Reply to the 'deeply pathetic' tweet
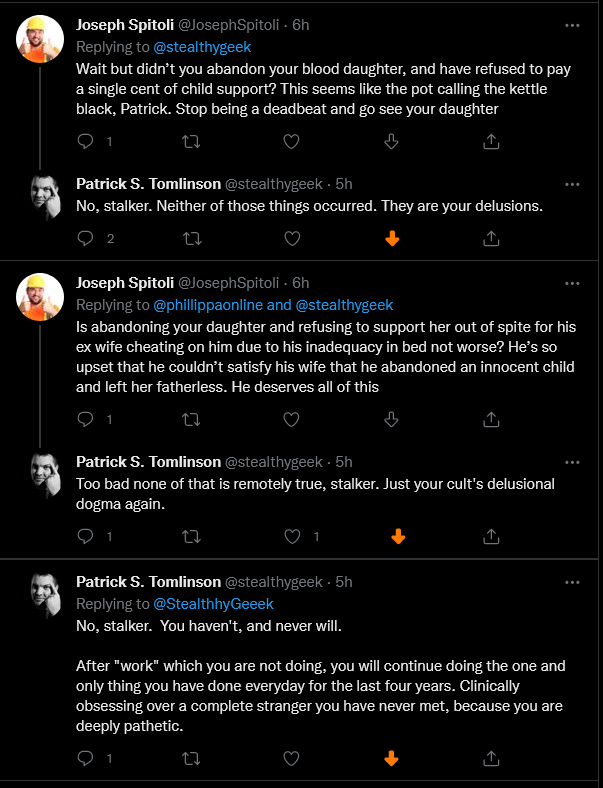This screenshot has height=788, width=603. 85,758
